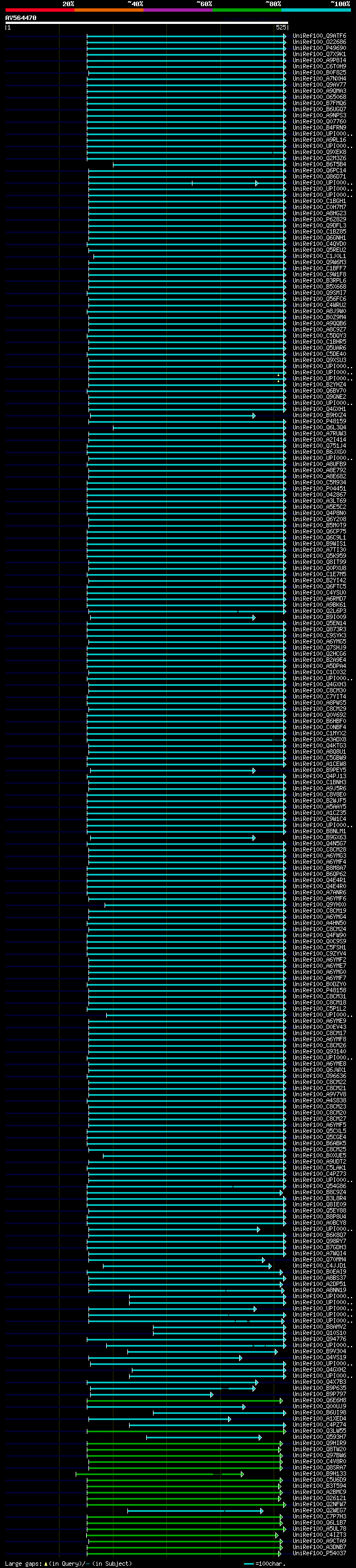Open hit UniRef100_Q9ATF6
This screenshot has height=1568, width=356.
[319, 36]
